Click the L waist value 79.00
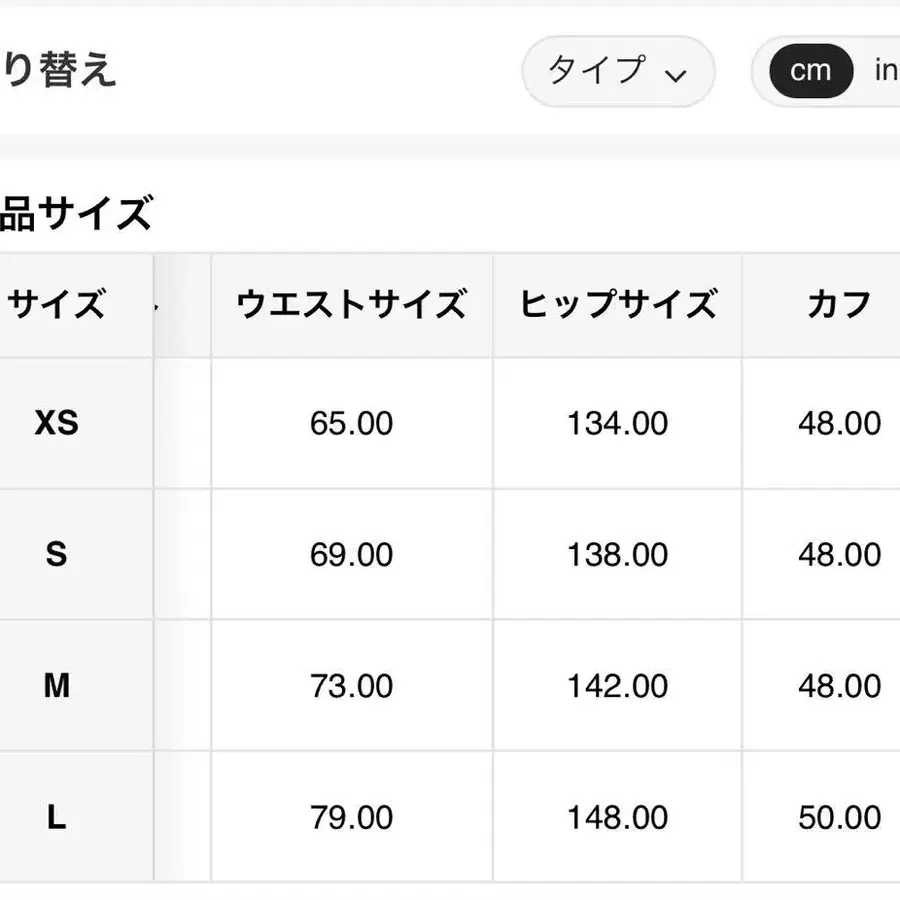Image resolution: width=900 pixels, height=900 pixels. (351, 817)
